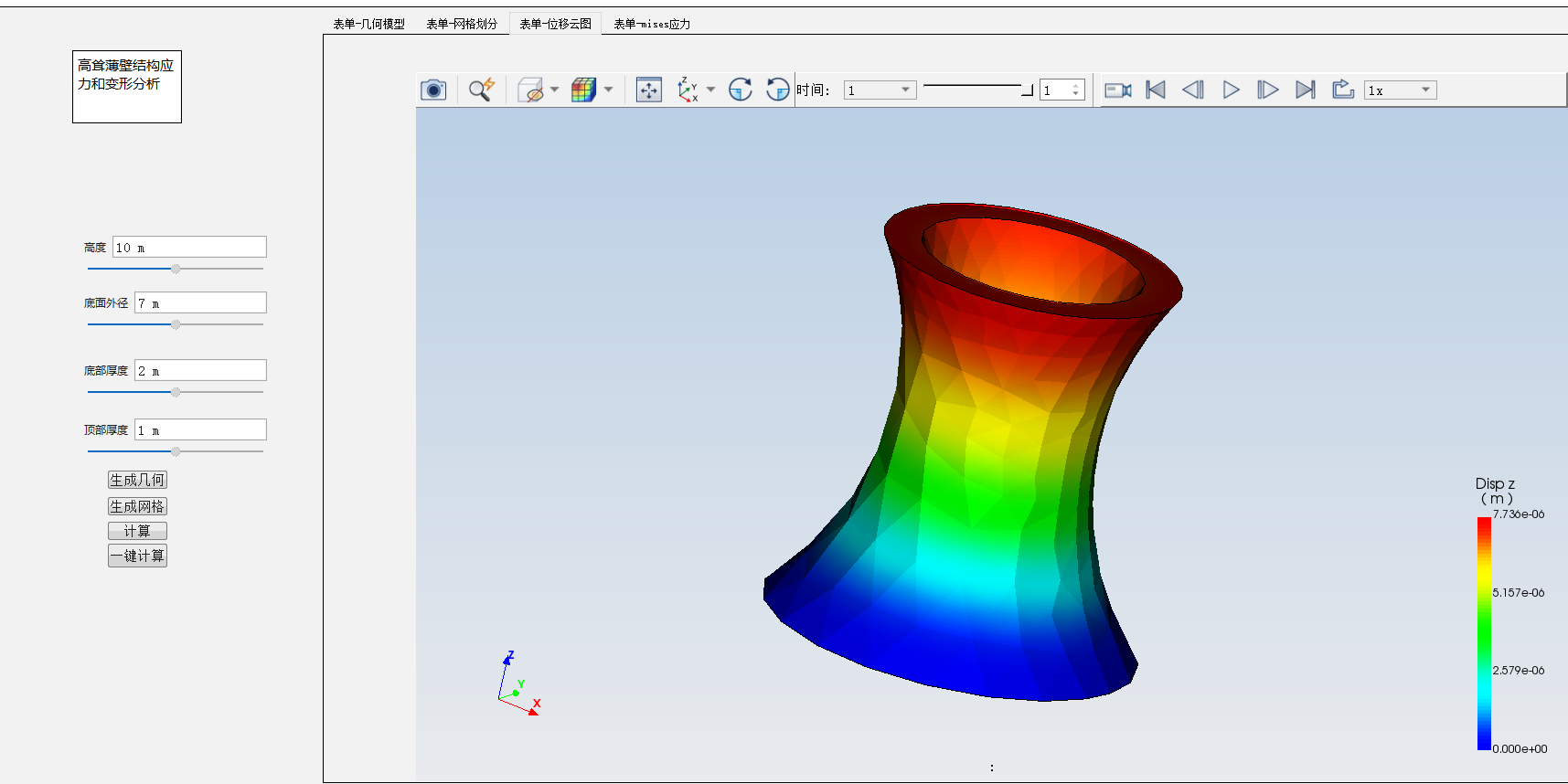The height and width of the screenshot is (784, 1568).
Task: Click the 高度 input field
Action: (189, 247)
